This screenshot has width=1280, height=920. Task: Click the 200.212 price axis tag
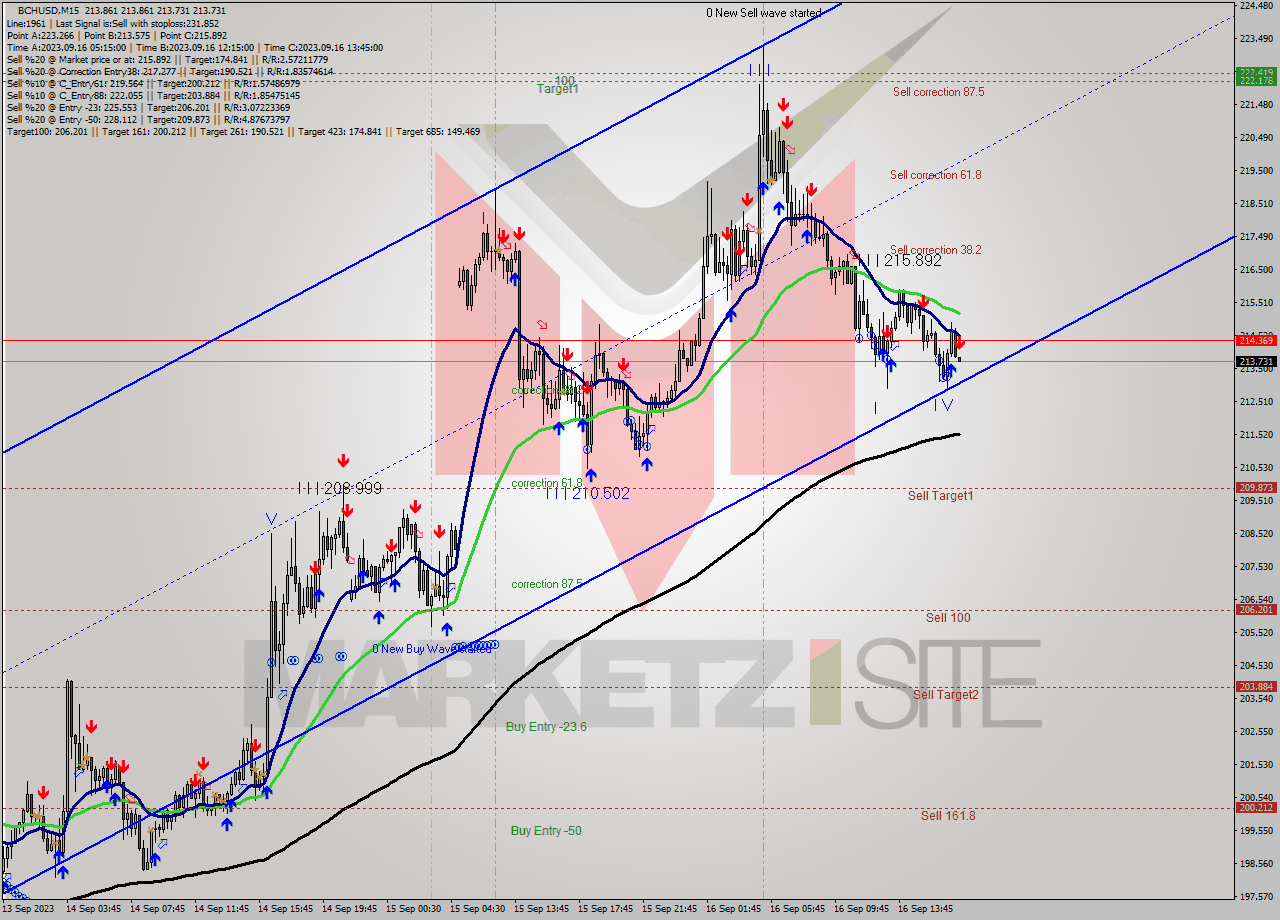1256,808
